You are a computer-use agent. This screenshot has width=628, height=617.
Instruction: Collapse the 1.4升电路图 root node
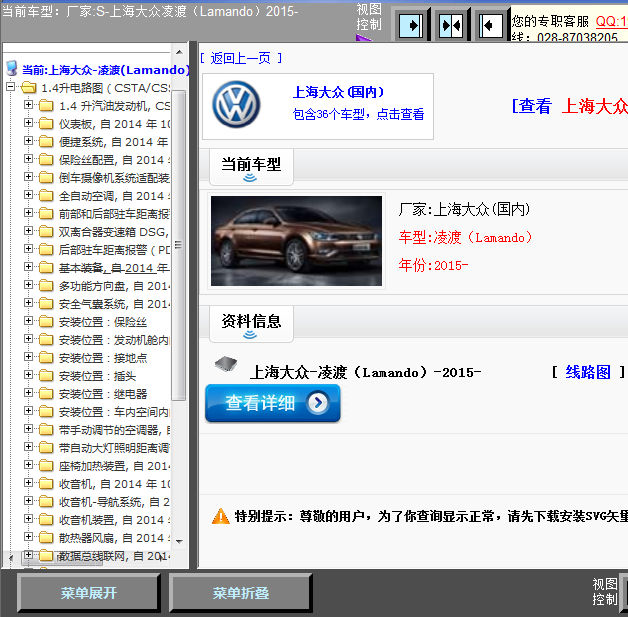[x=10, y=86]
